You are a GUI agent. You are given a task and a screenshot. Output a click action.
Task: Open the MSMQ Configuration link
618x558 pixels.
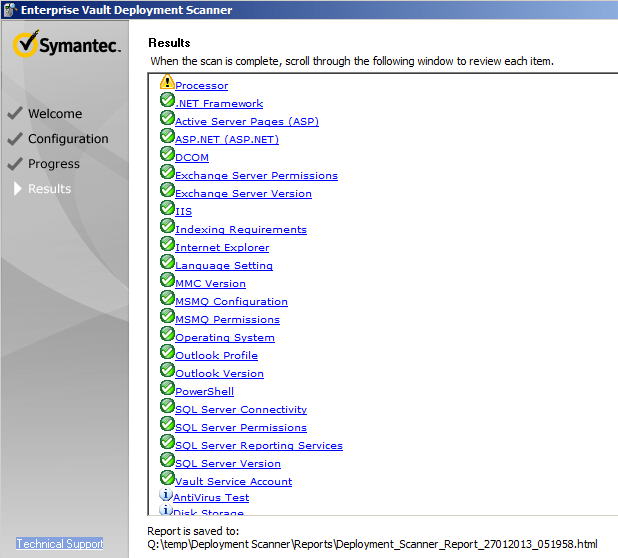tap(231, 302)
